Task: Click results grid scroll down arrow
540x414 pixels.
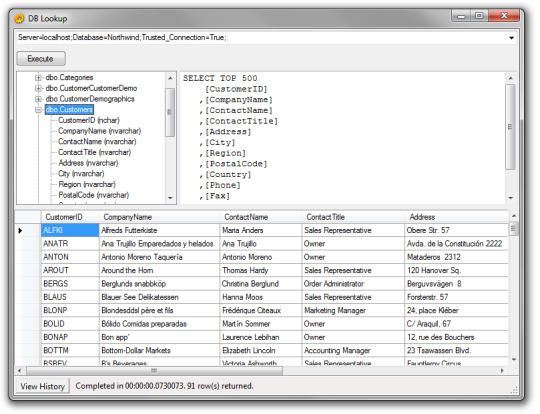Action: pyautogui.click(x=513, y=360)
